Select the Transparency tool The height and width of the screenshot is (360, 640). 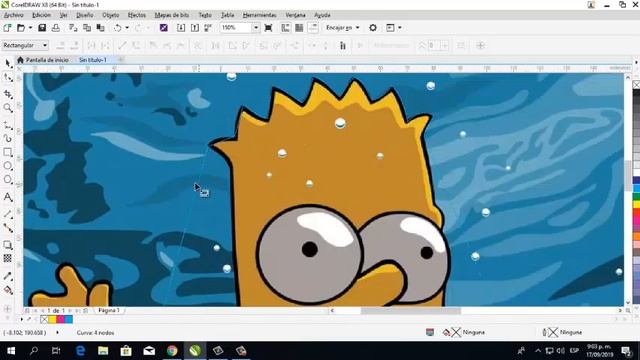8,258
